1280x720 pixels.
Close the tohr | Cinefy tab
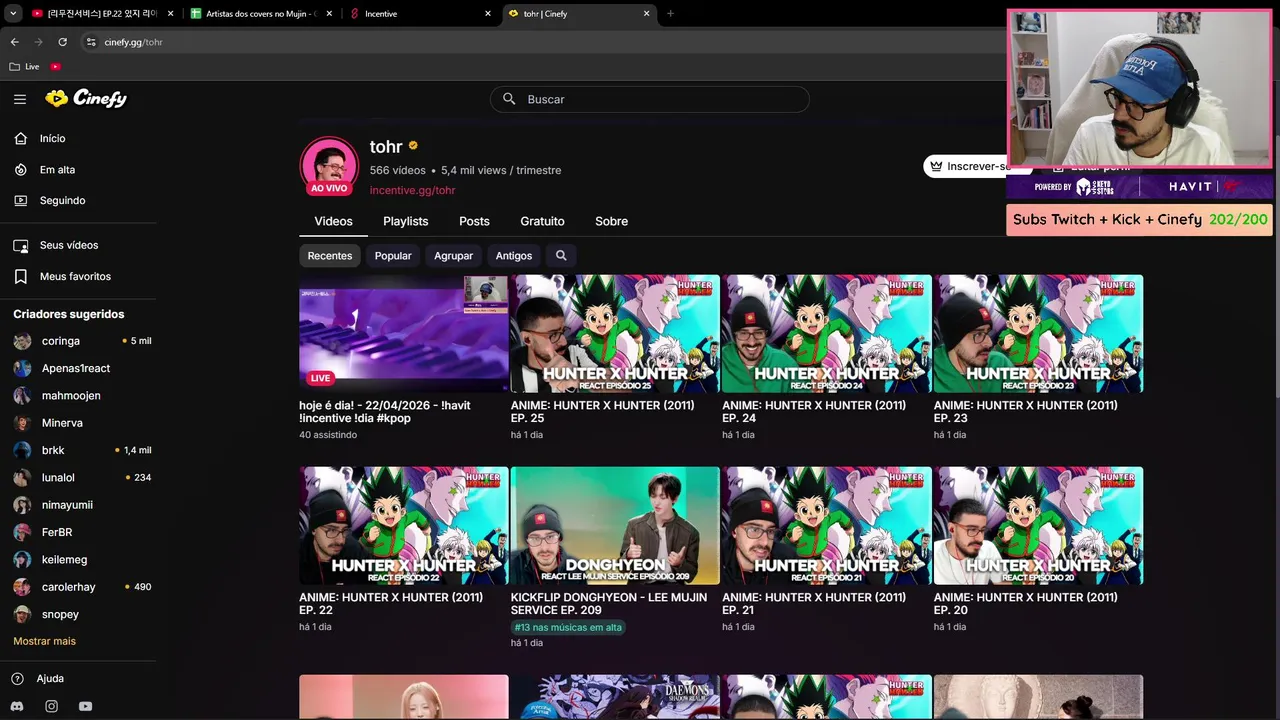[x=646, y=14]
